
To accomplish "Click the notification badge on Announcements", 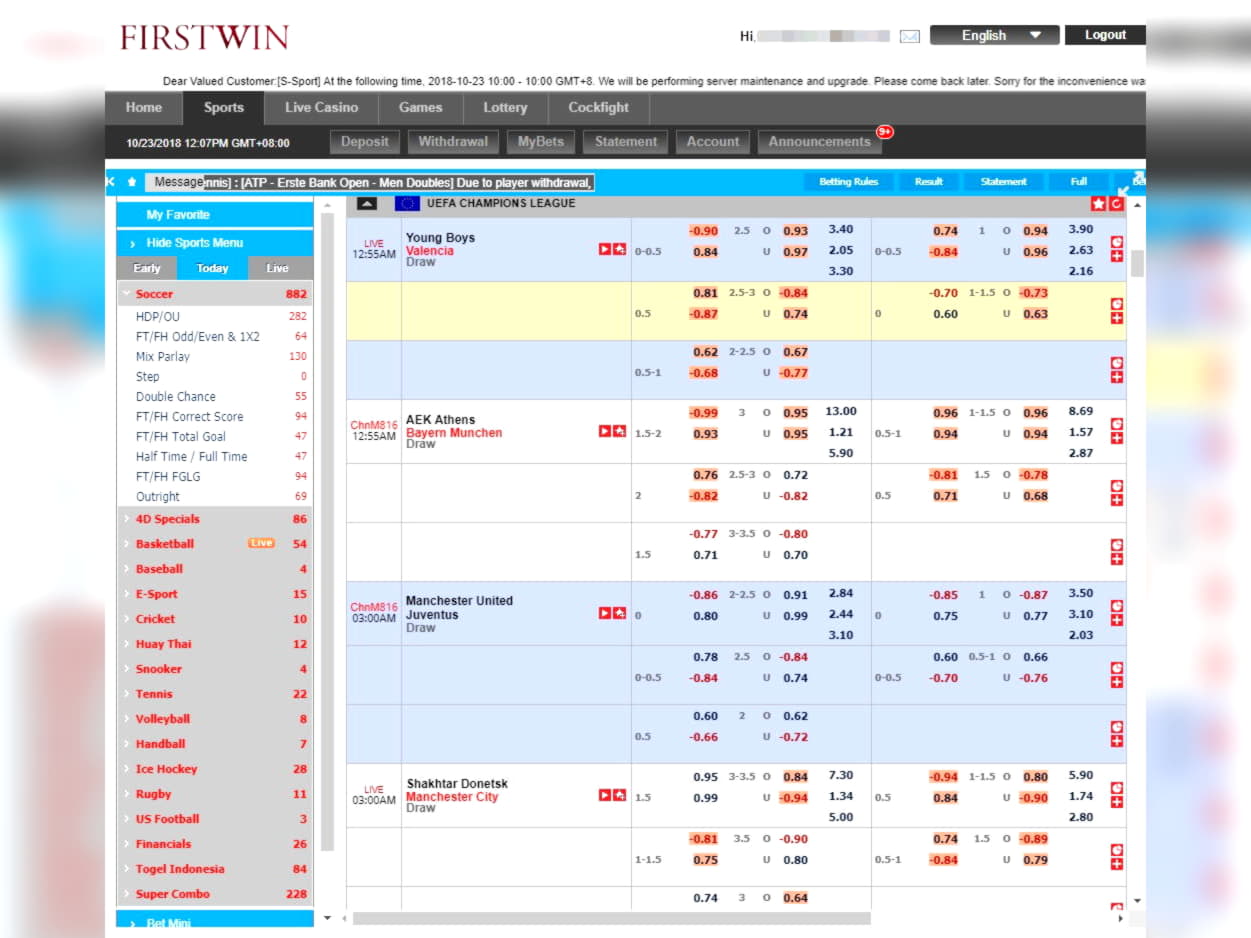I will pos(885,131).
